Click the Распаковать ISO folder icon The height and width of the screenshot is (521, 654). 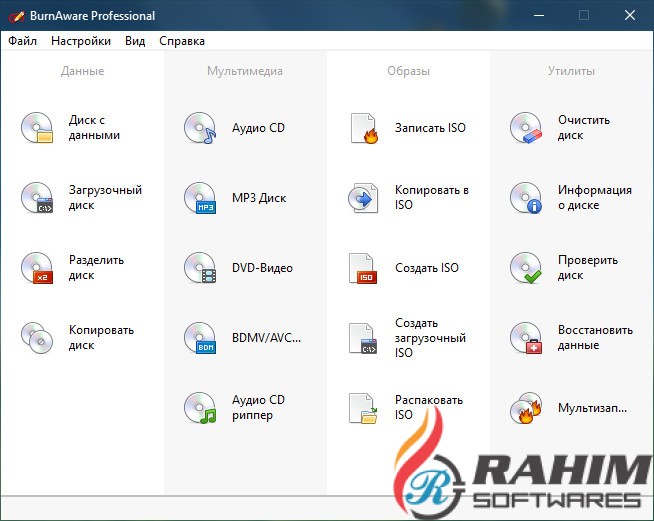pos(363,408)
